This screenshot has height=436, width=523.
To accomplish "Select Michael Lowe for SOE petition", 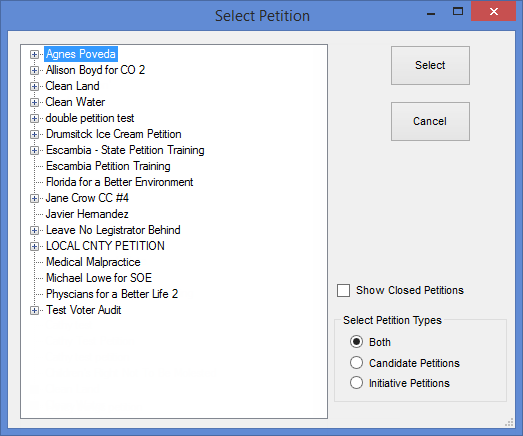I will (99, 278).
